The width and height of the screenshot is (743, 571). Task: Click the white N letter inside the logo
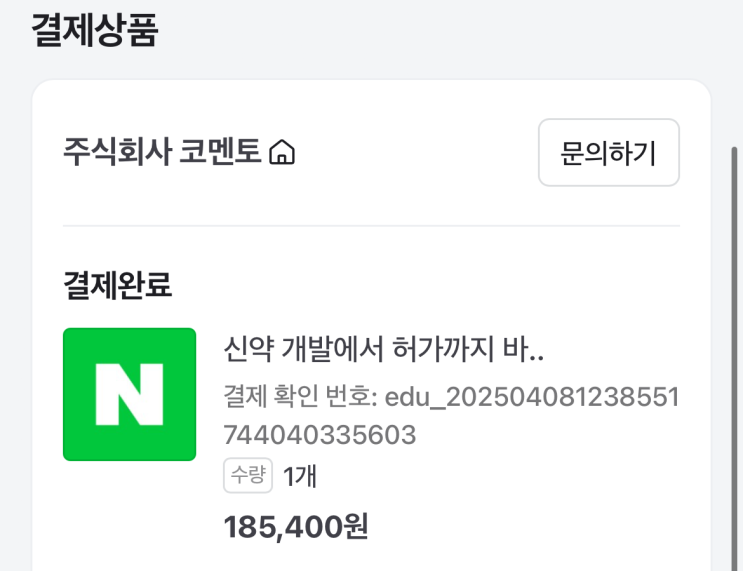pos(129,394)
